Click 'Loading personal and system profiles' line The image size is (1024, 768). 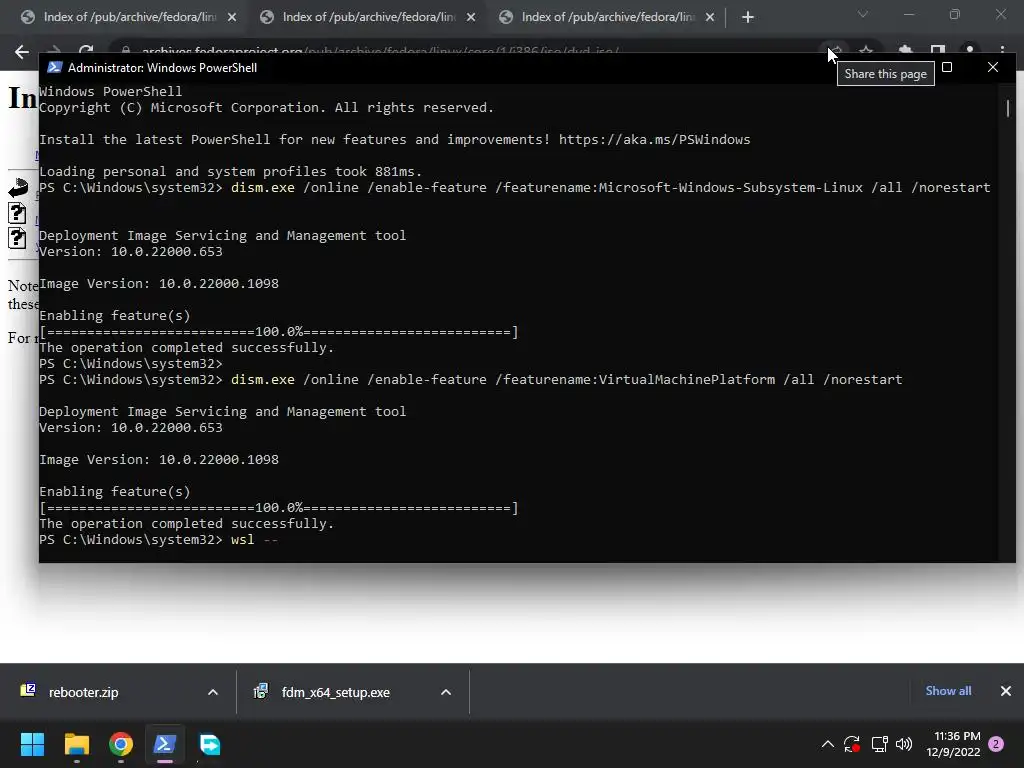point(231,172)
